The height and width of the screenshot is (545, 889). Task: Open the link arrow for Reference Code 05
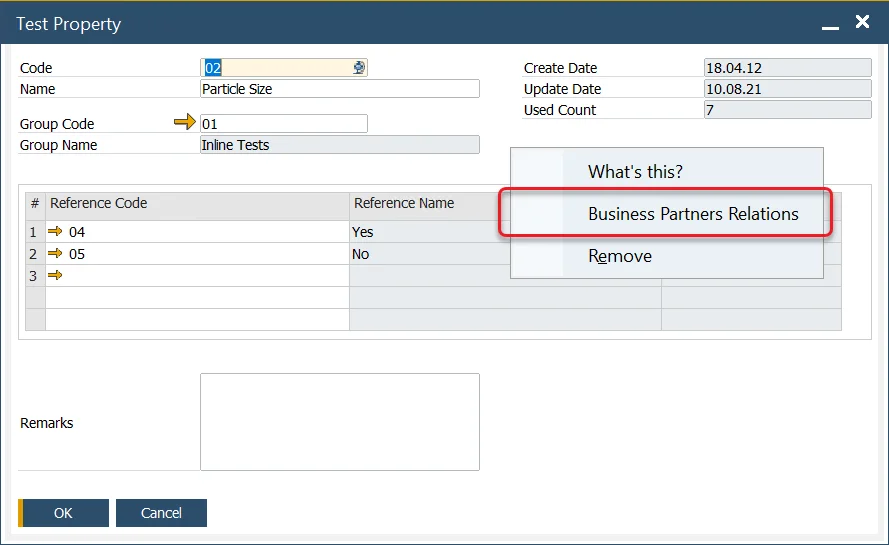(x=56, y=254)
